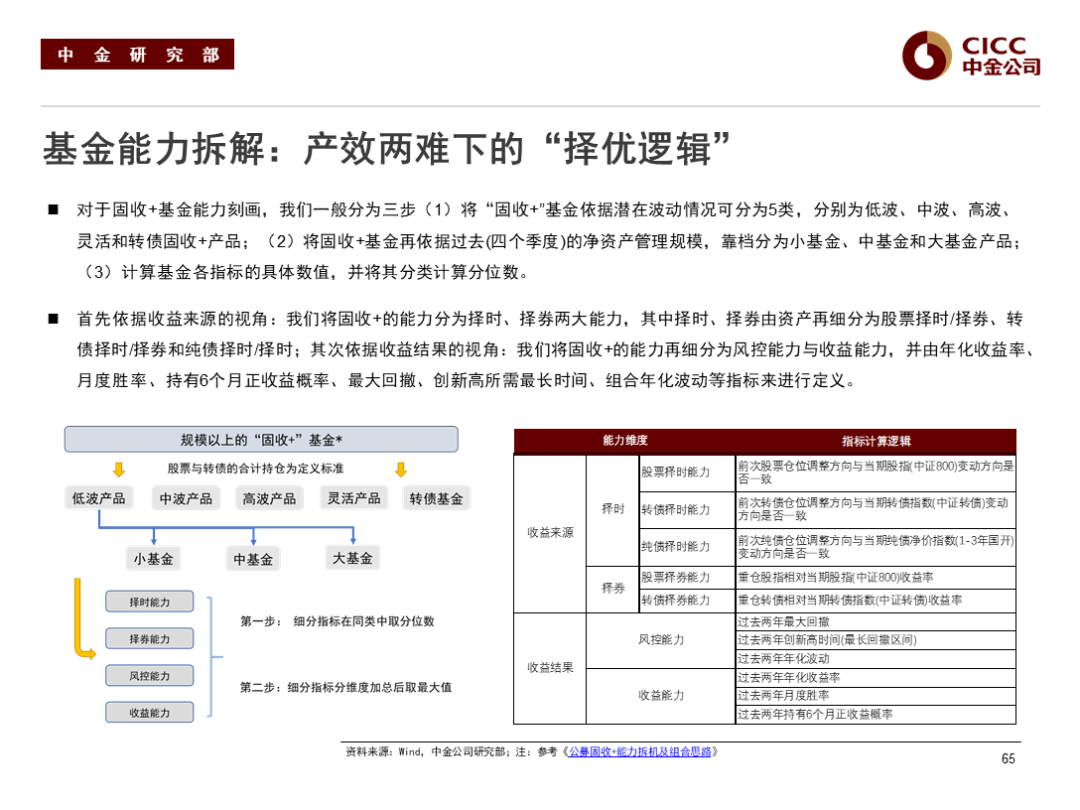Click the 过去两年年化收益率 cell
The height and width of the screenshot is (810, 1080).
tap(875, 677)
